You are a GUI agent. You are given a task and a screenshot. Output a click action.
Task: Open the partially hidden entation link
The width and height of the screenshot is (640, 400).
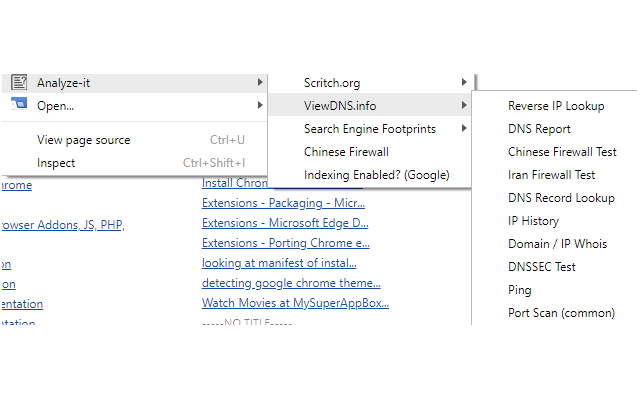pyautogui.click(x=22, y=304)
